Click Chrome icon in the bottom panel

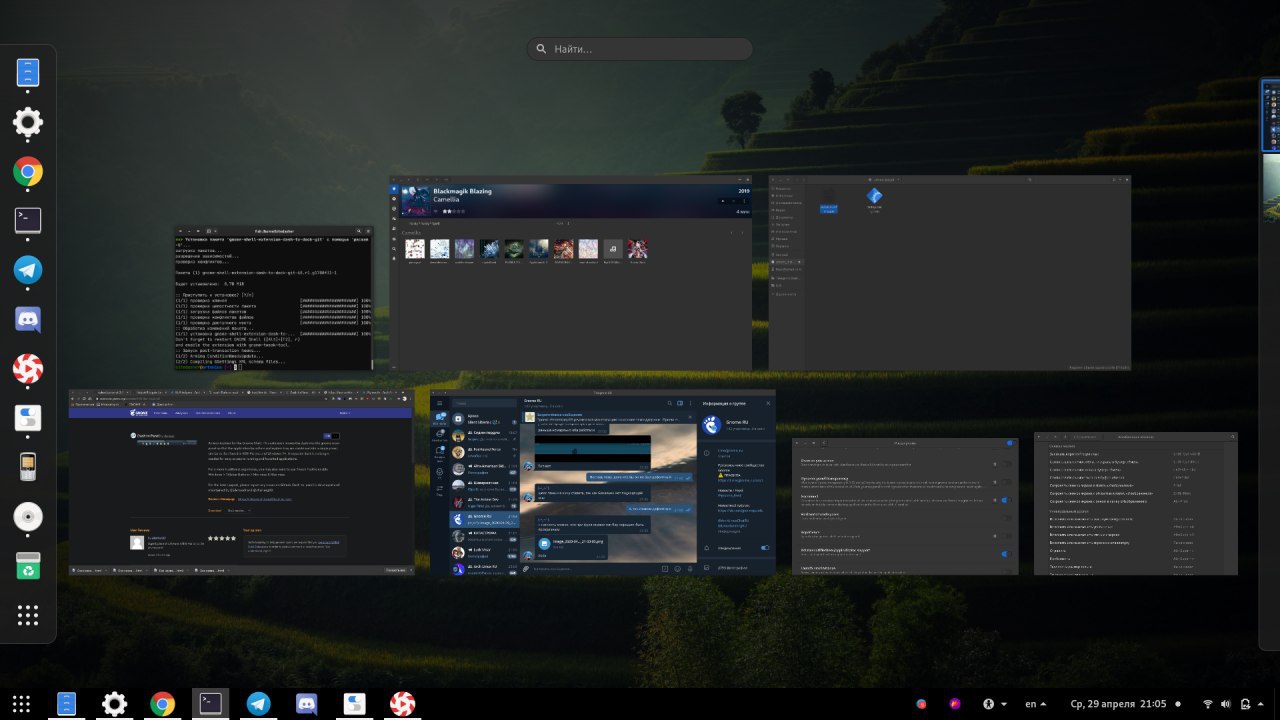pos(163,704)
